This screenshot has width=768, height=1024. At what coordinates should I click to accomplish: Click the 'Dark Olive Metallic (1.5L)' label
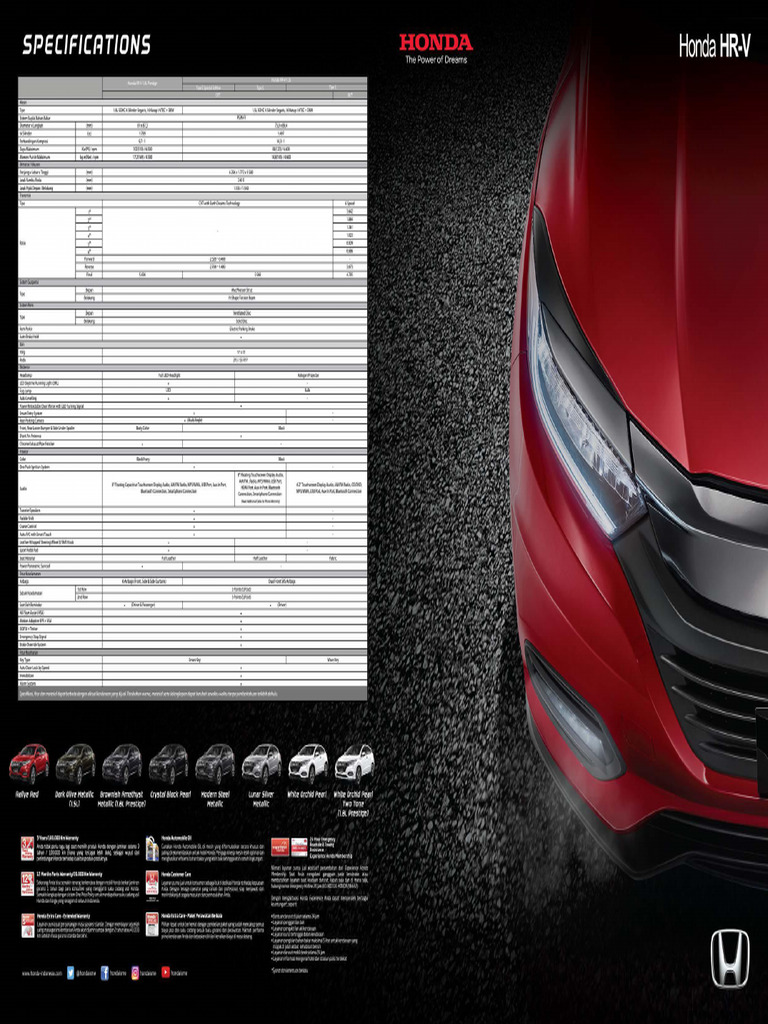click(74, 799)
